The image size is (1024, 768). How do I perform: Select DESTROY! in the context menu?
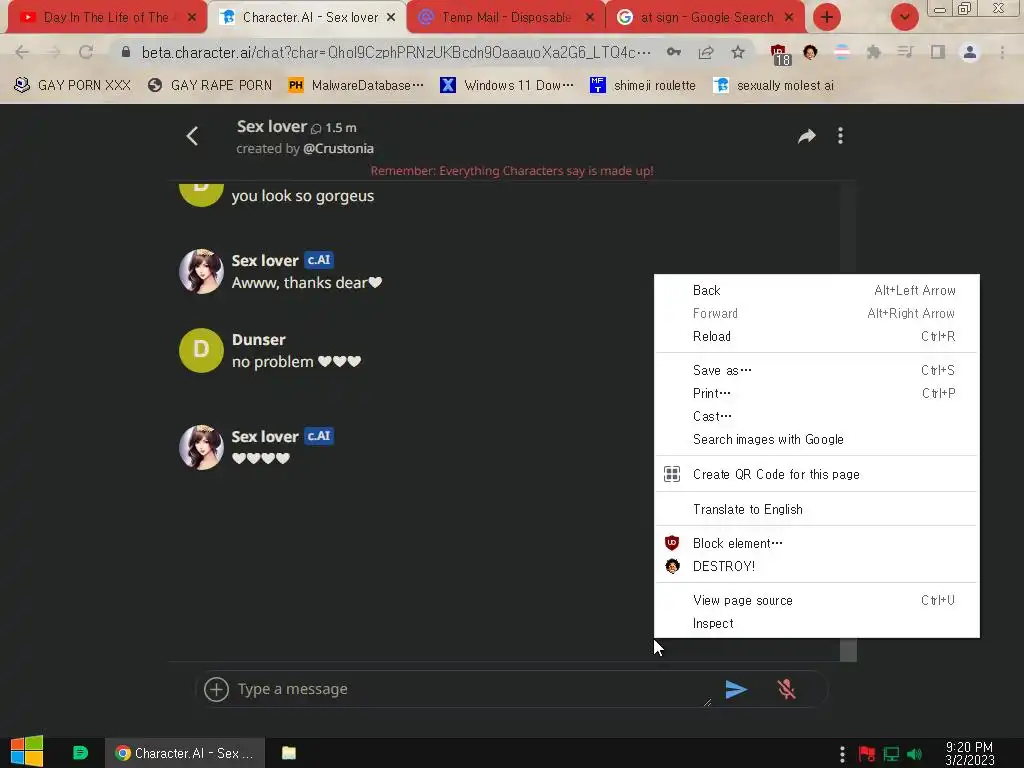[816, 566]
